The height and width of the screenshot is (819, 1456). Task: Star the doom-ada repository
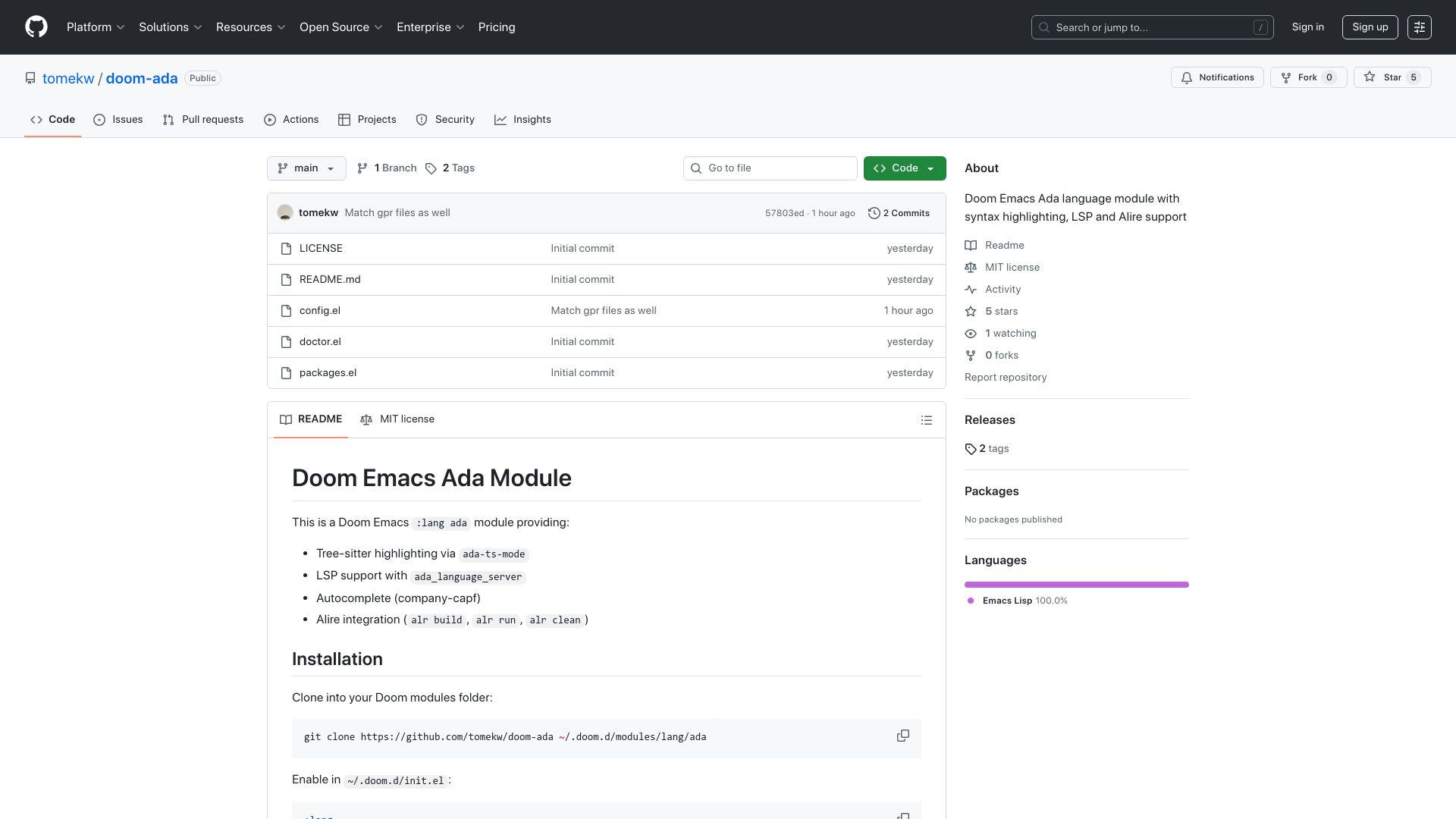(1392, 77)
